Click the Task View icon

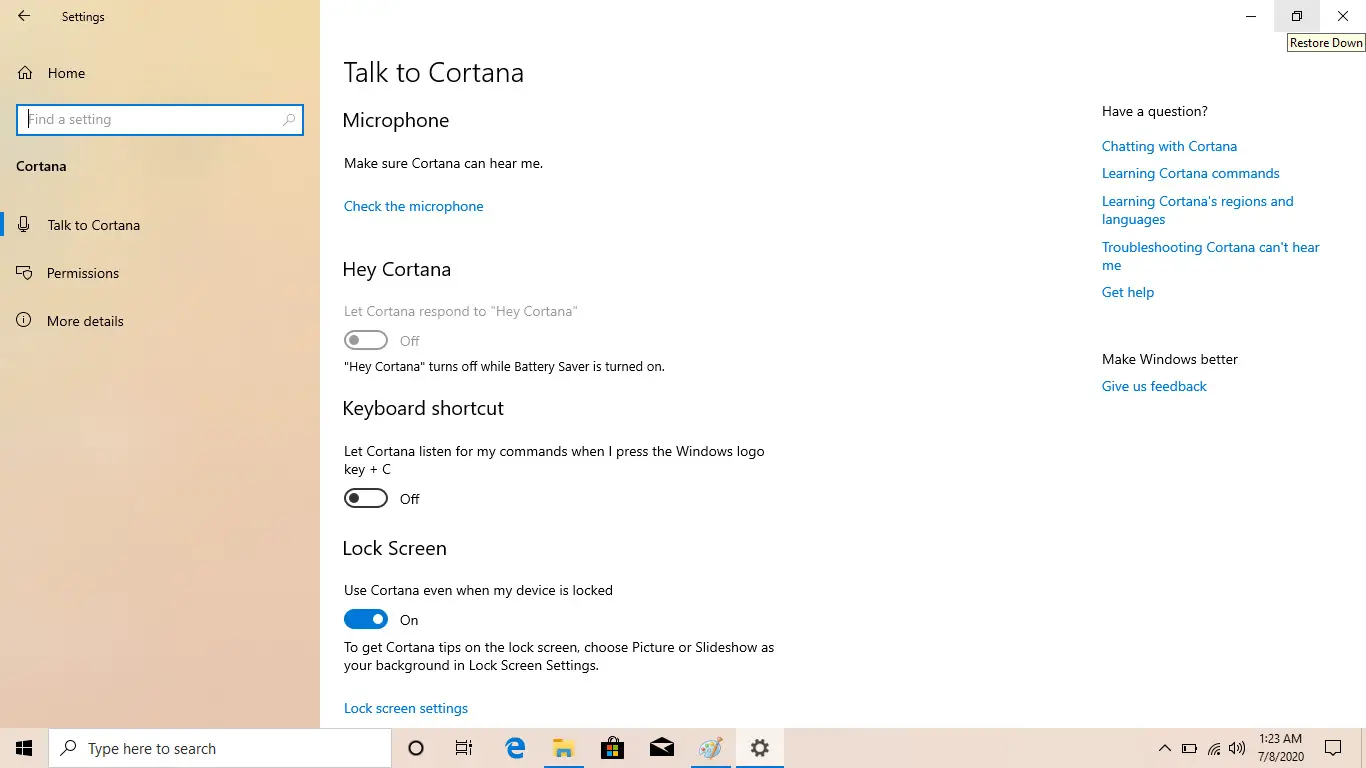click(x=463, y=747)
